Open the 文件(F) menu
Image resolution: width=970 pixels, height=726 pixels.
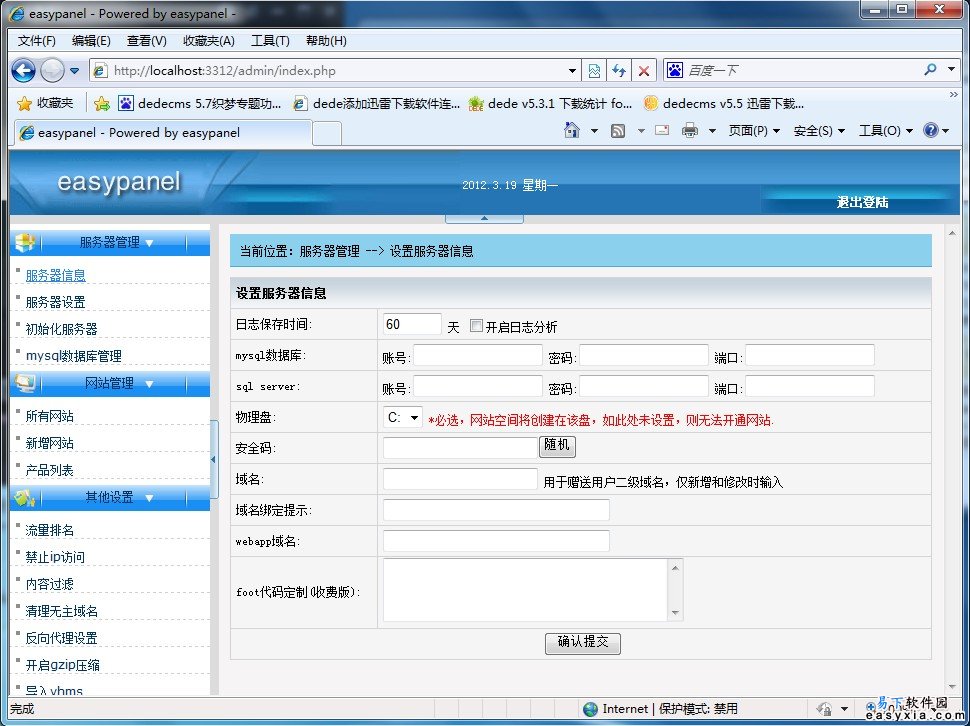coord(36,41)
